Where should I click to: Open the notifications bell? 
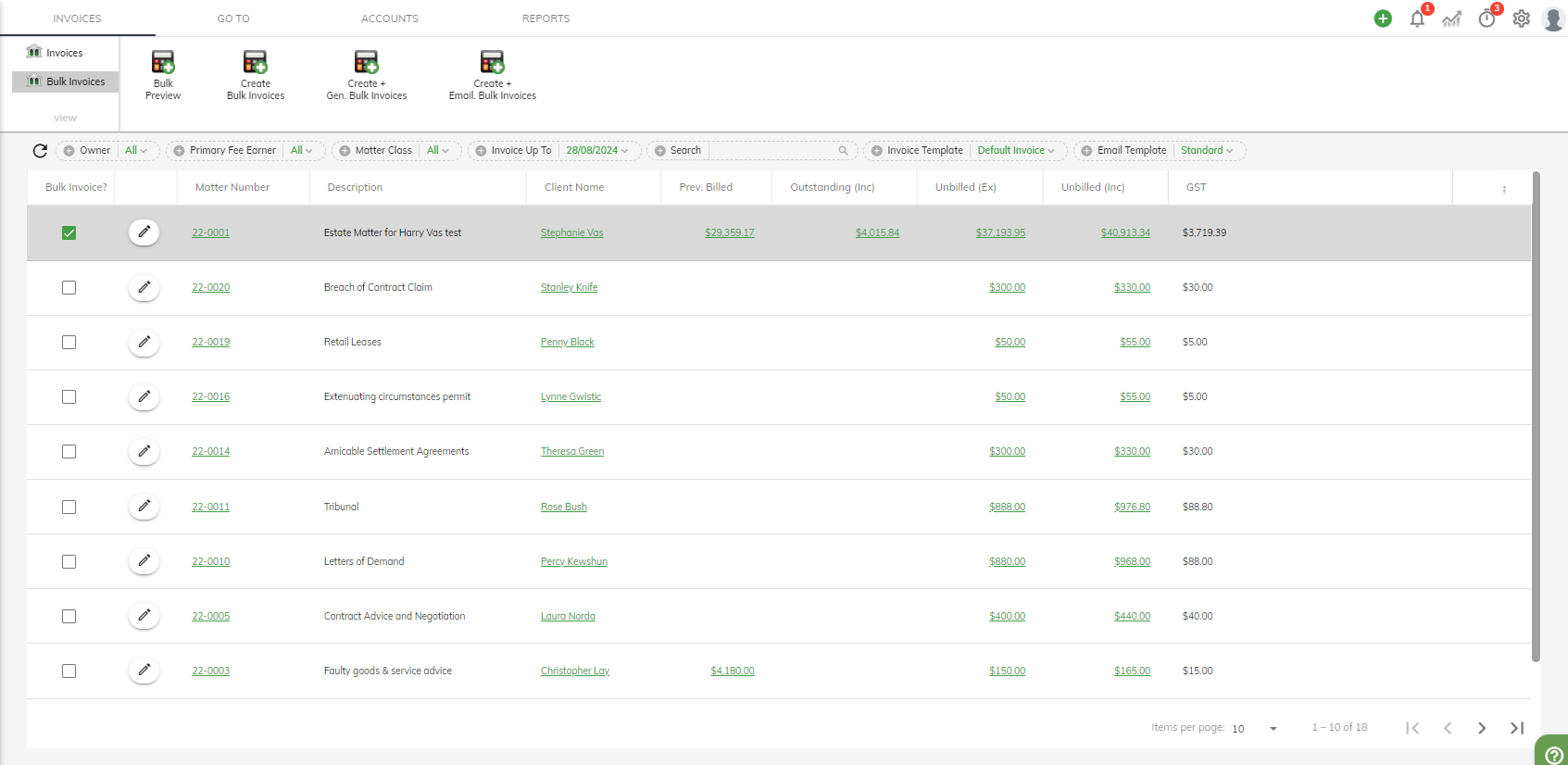[1417, 19]
